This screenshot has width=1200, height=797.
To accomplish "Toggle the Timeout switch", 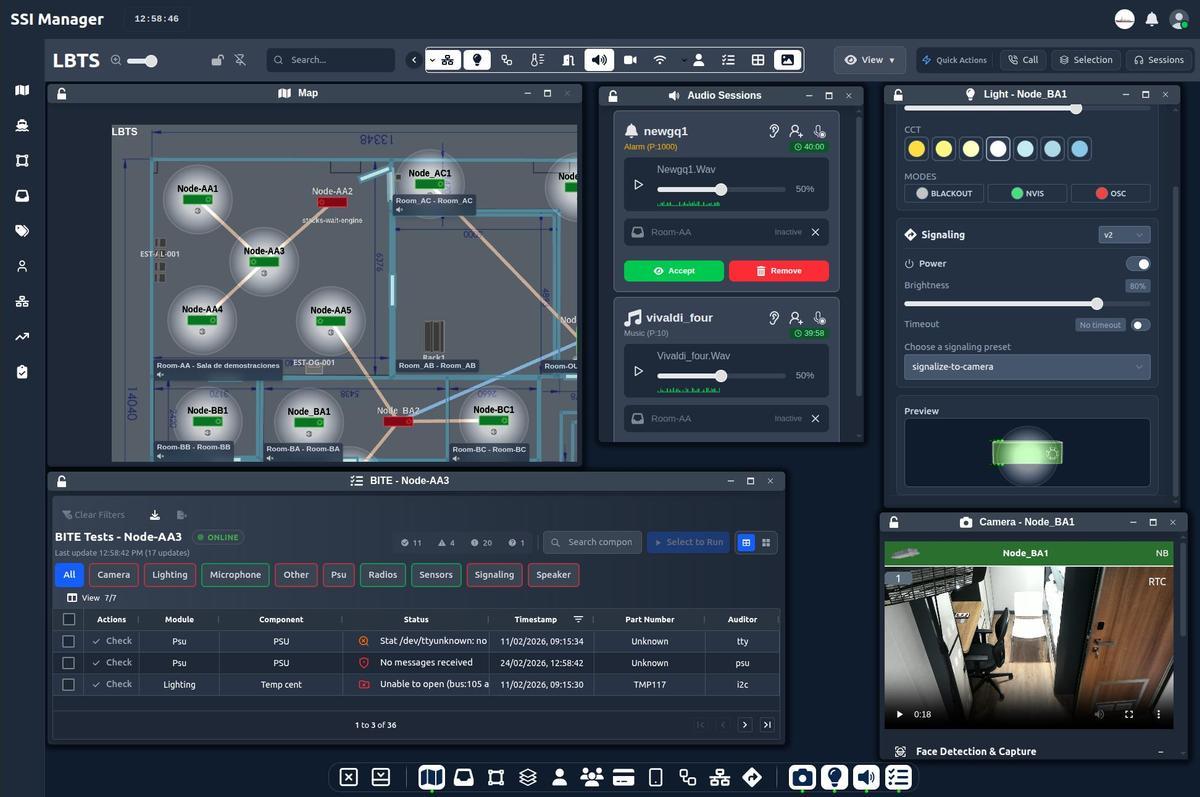I will click(x=1140, y=325).
